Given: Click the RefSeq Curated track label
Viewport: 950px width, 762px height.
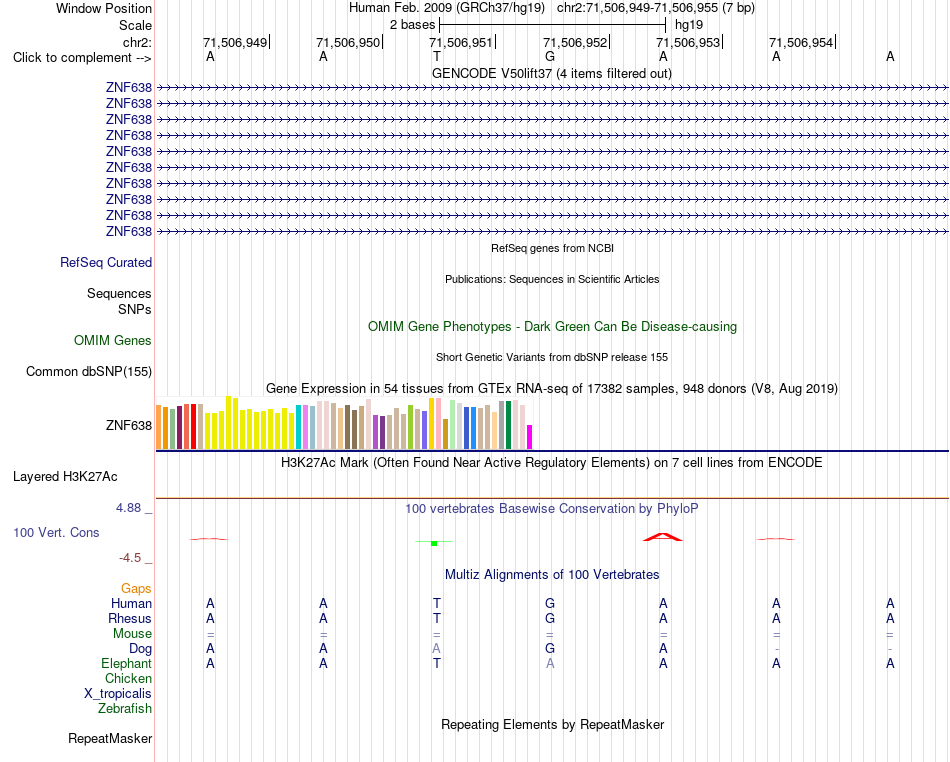Looking at the screenshot, I should point(105,262).
